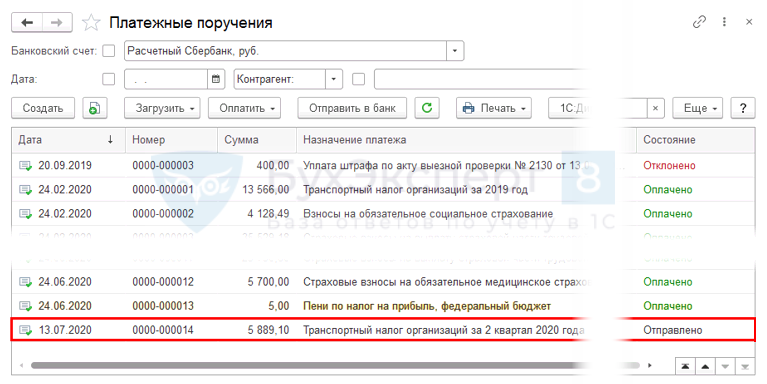767x384 pixels.
Task: Jump to the first list row arrow
Action: pyautogui.click(x=685, y=366)
